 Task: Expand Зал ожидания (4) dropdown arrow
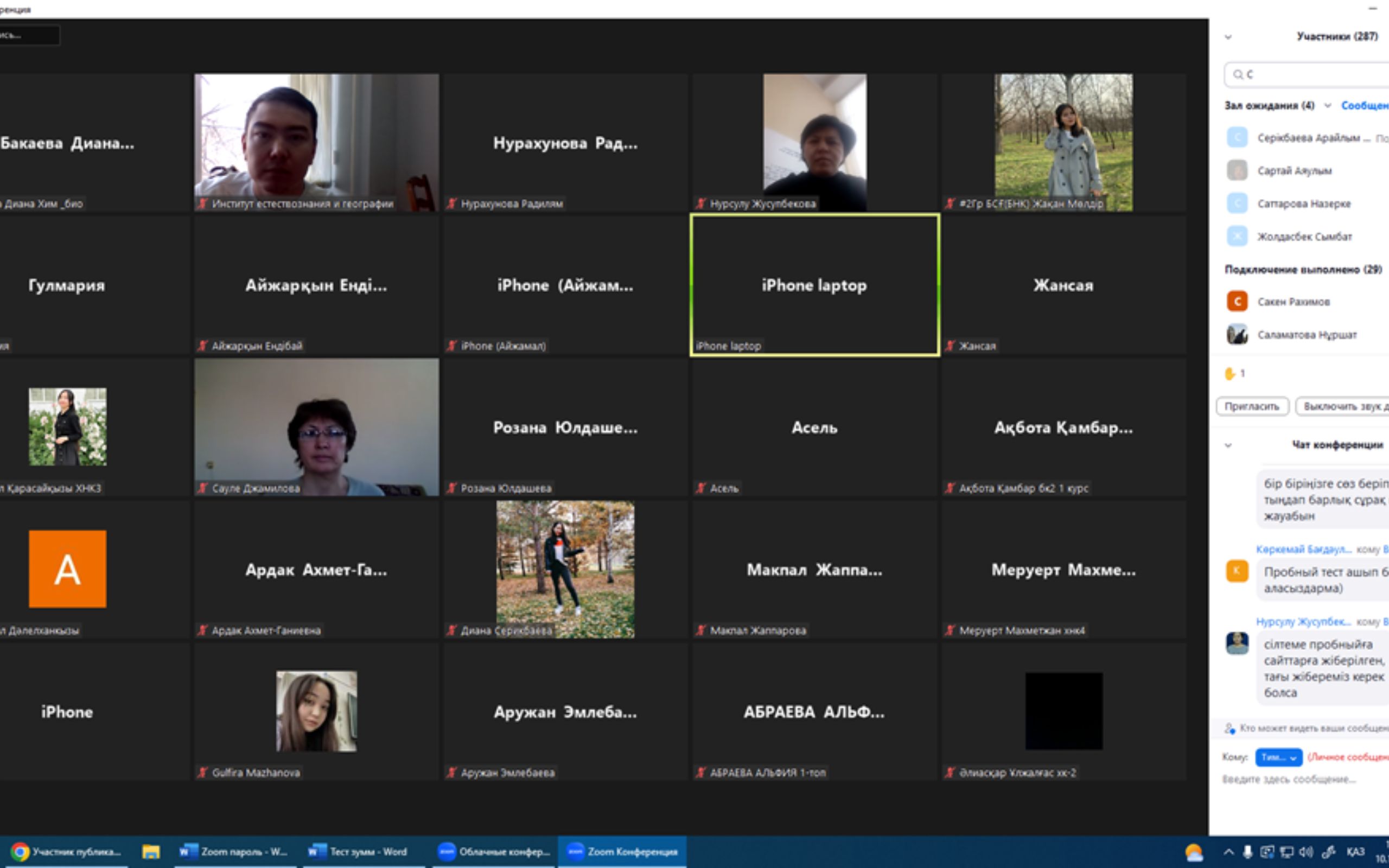coord(1328,106)
